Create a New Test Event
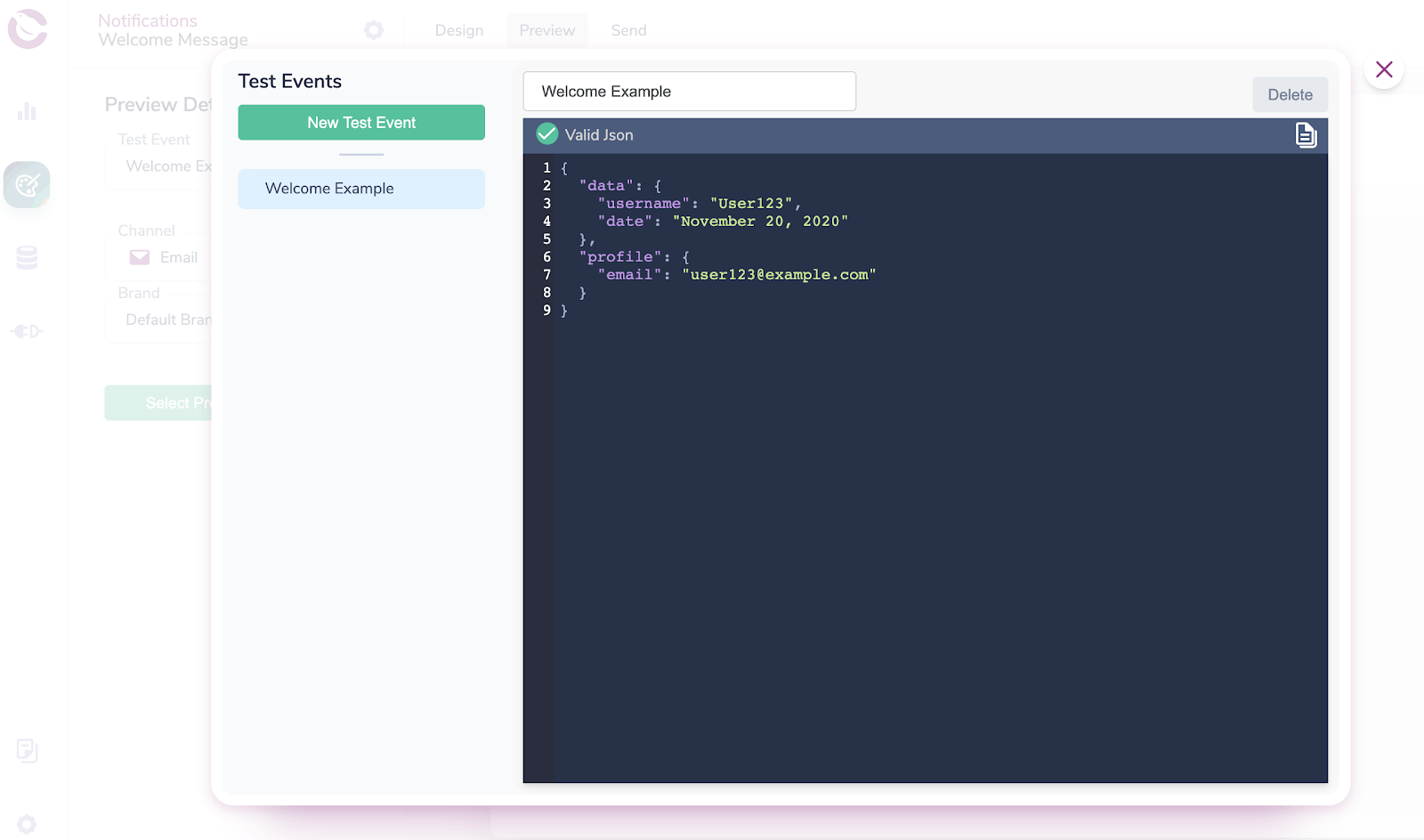This screenshot has width=1424, height=840. pos(360,122)
